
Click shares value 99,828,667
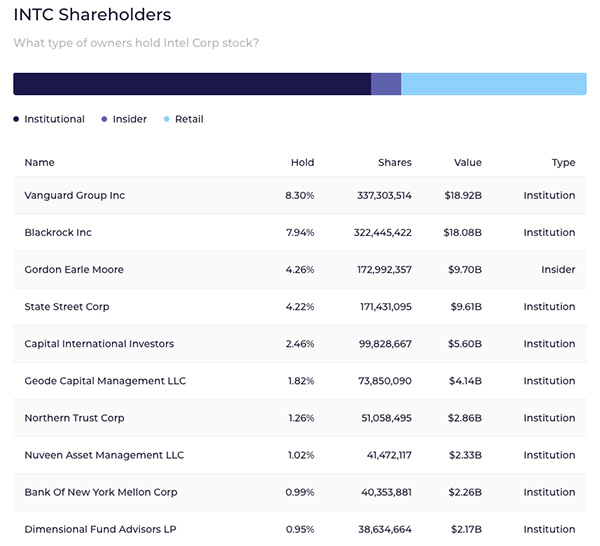(385, 344)
